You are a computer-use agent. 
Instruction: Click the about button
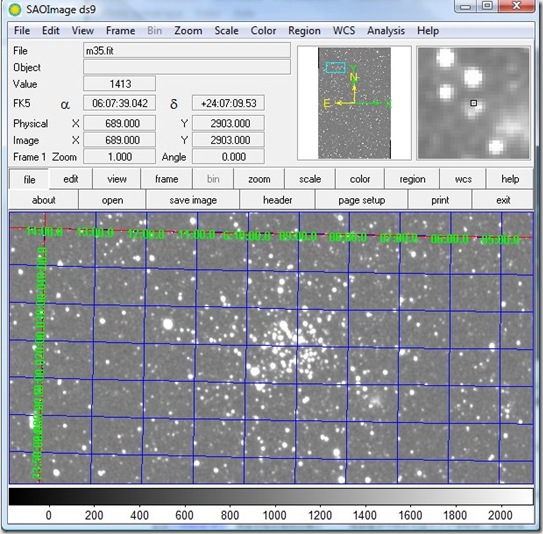tap(43, 200)
